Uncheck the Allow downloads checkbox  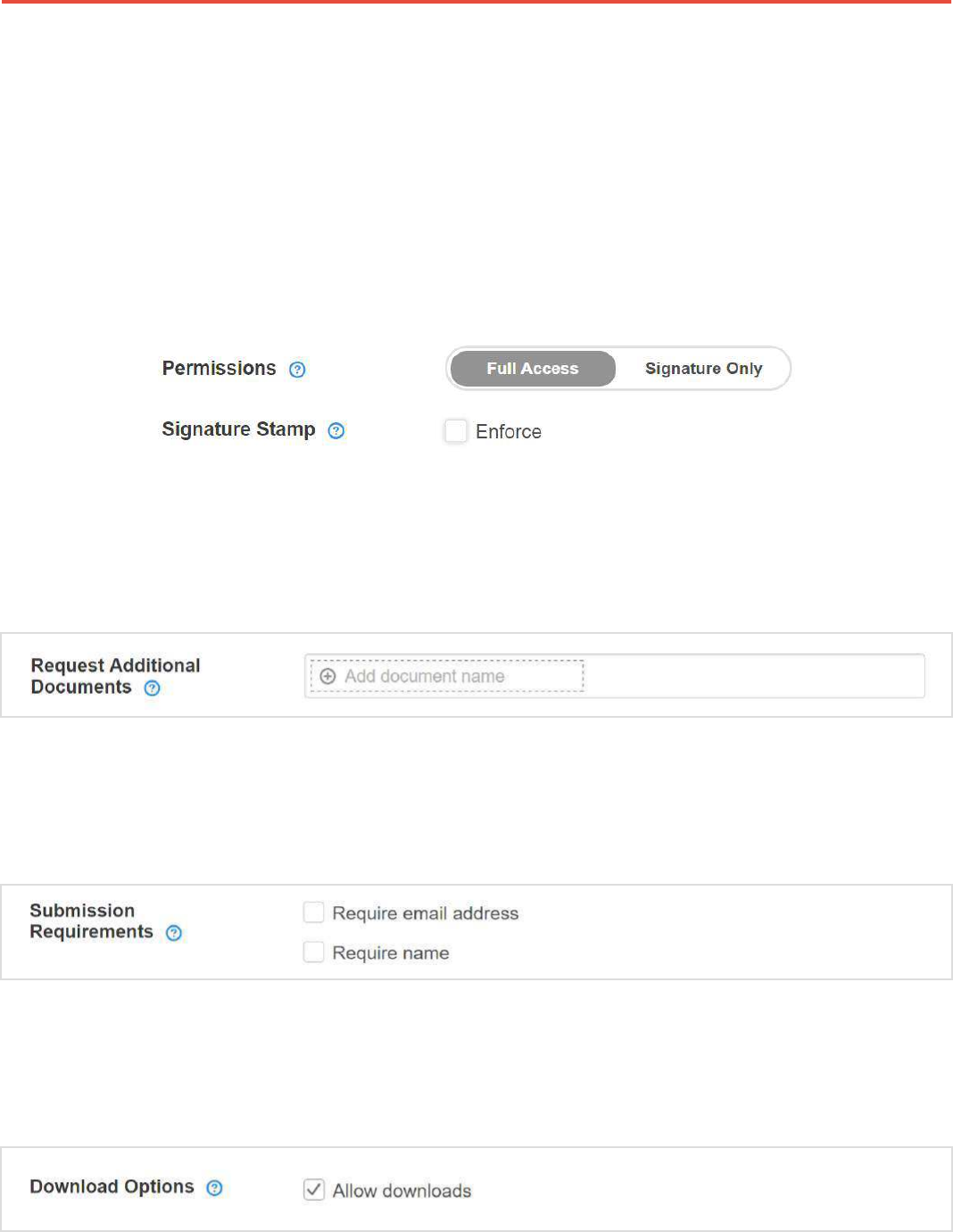(313, 1190)
